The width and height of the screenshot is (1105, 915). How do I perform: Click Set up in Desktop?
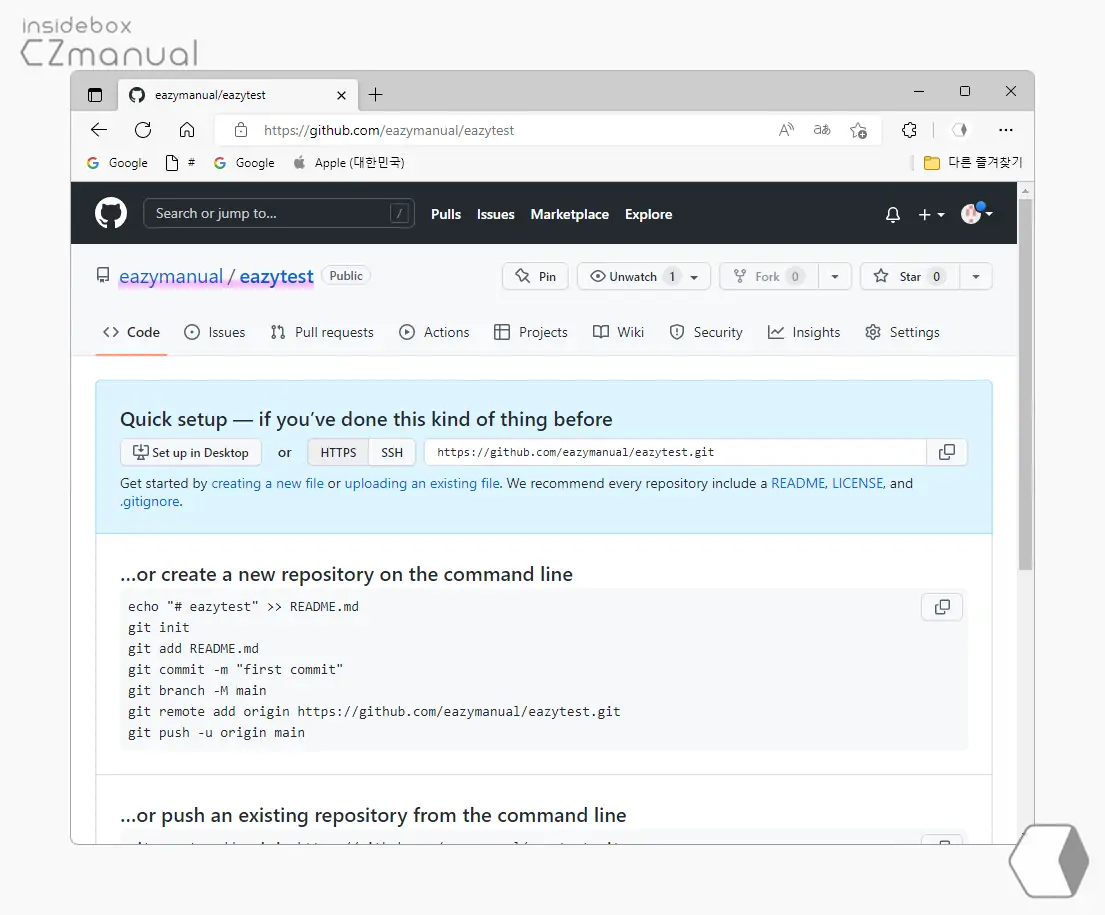tap(191, 453)
